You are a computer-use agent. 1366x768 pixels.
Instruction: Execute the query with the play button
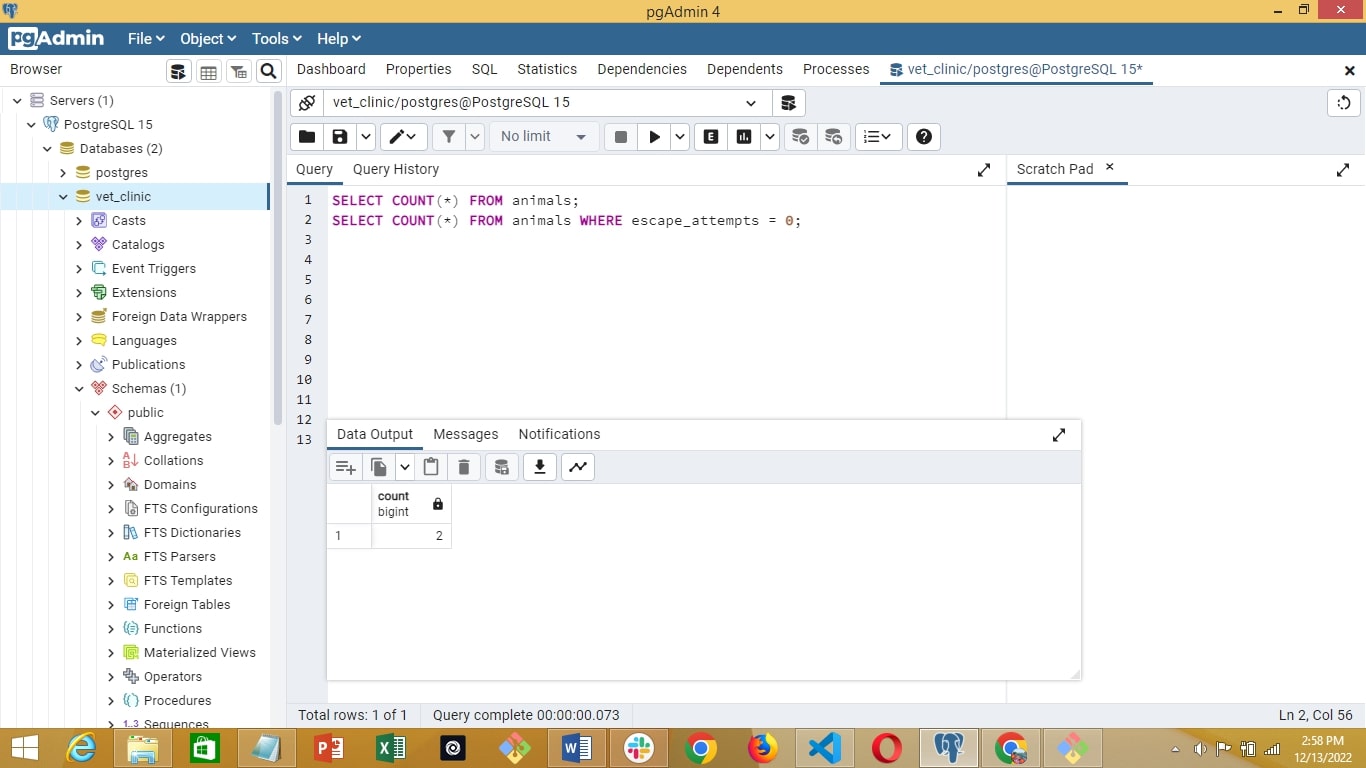tap(654, 137)
